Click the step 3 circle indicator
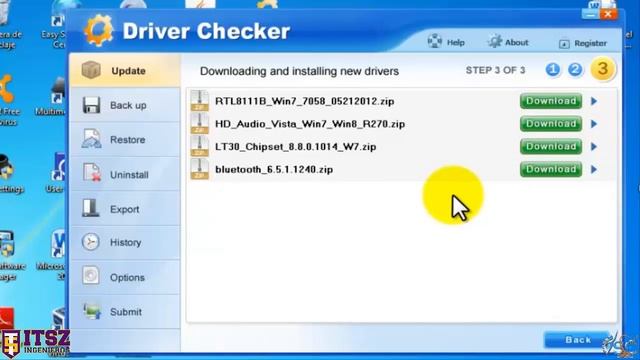 (602, 69)
